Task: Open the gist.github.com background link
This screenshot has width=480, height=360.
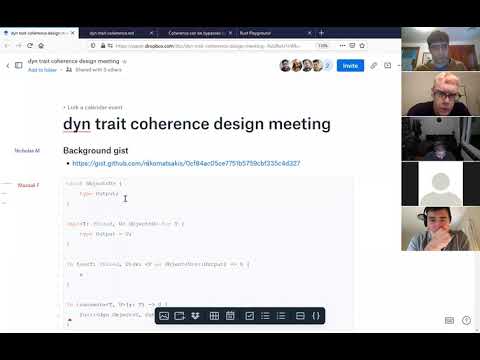Action: [186, 163]
